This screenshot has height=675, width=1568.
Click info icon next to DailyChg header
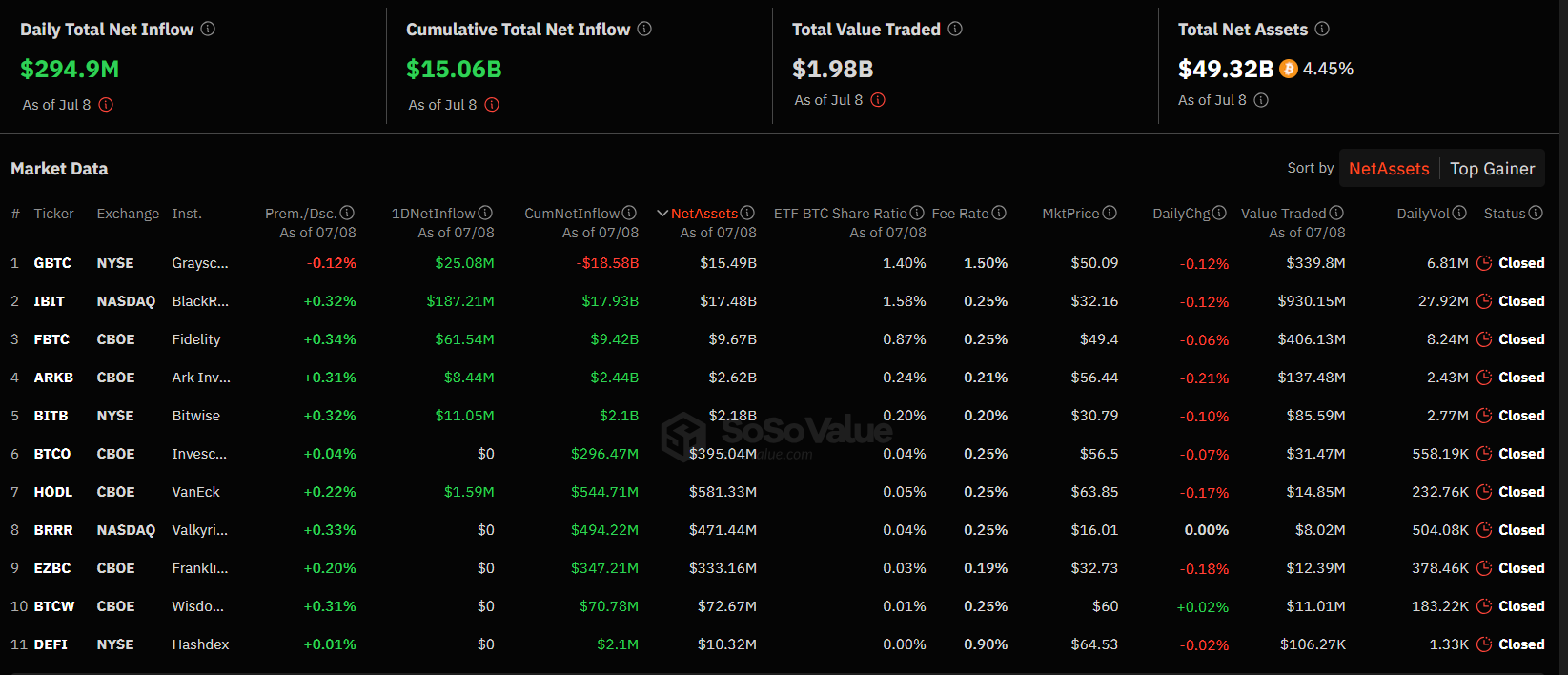1219,213
